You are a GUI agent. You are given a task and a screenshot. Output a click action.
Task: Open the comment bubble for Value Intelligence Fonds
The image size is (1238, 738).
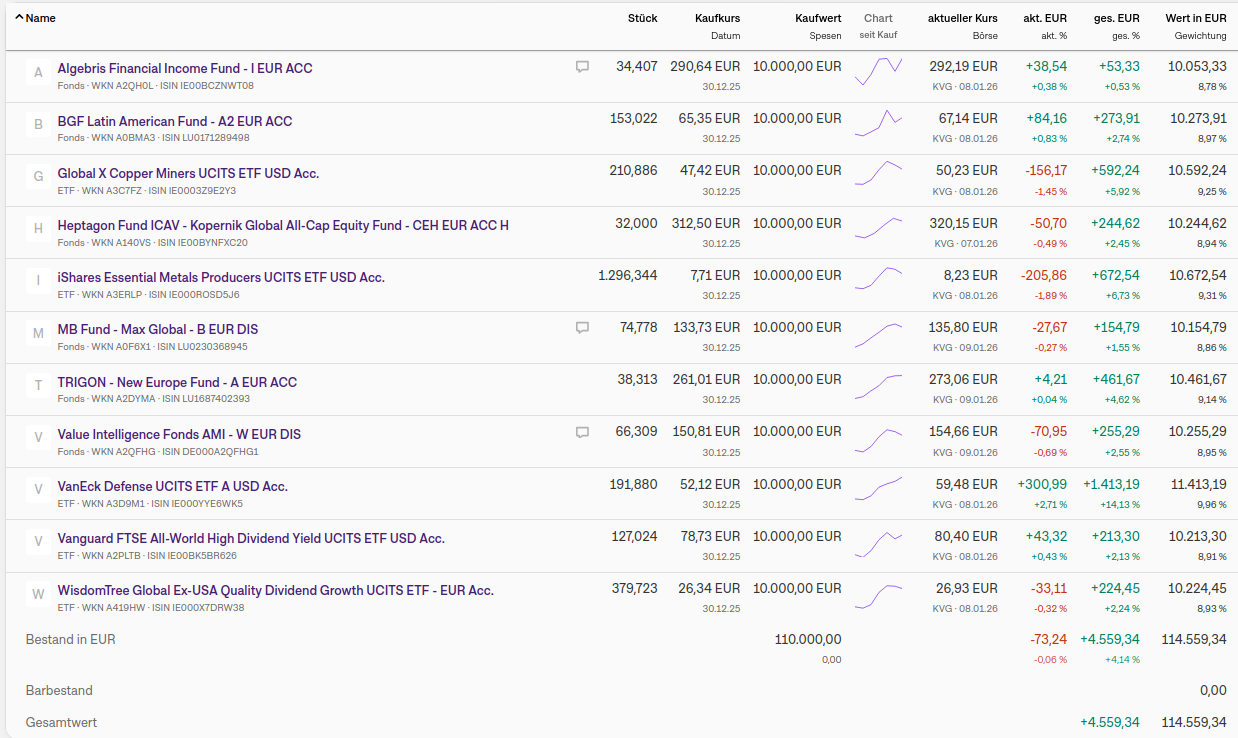click(582, 433)
